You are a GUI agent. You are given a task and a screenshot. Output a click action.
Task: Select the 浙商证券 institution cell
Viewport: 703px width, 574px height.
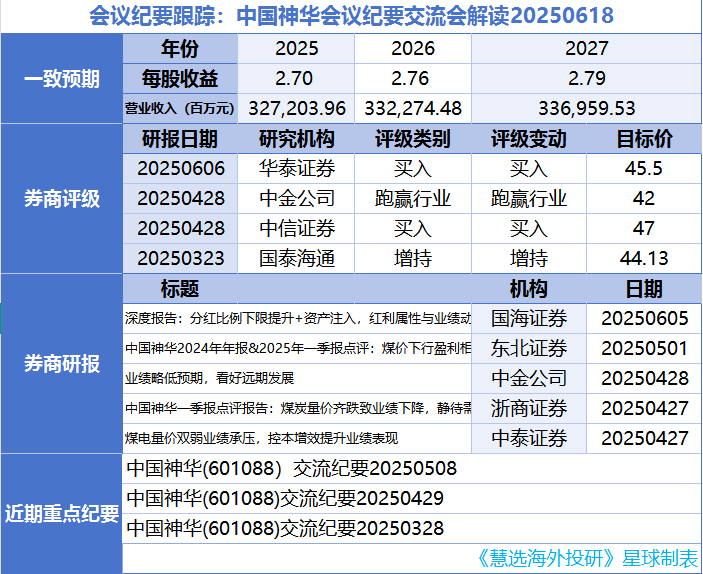pos(529,408)
